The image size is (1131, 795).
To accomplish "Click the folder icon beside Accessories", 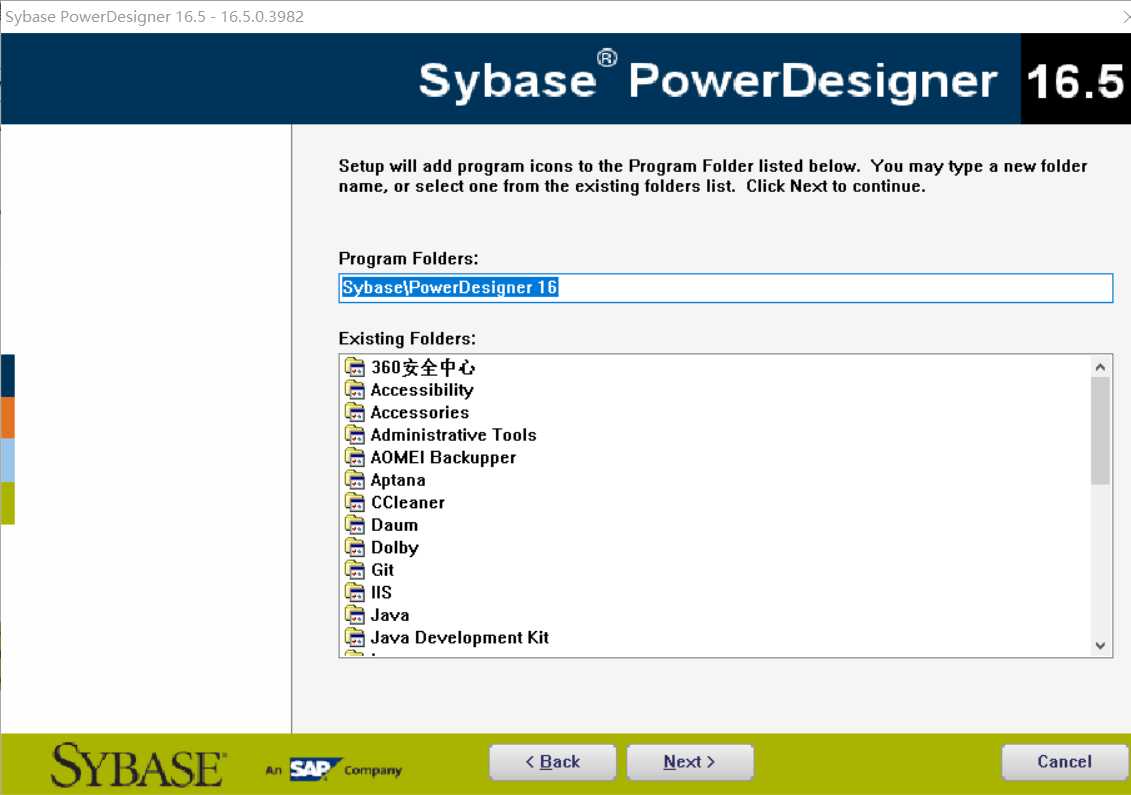I will [354, 412].
